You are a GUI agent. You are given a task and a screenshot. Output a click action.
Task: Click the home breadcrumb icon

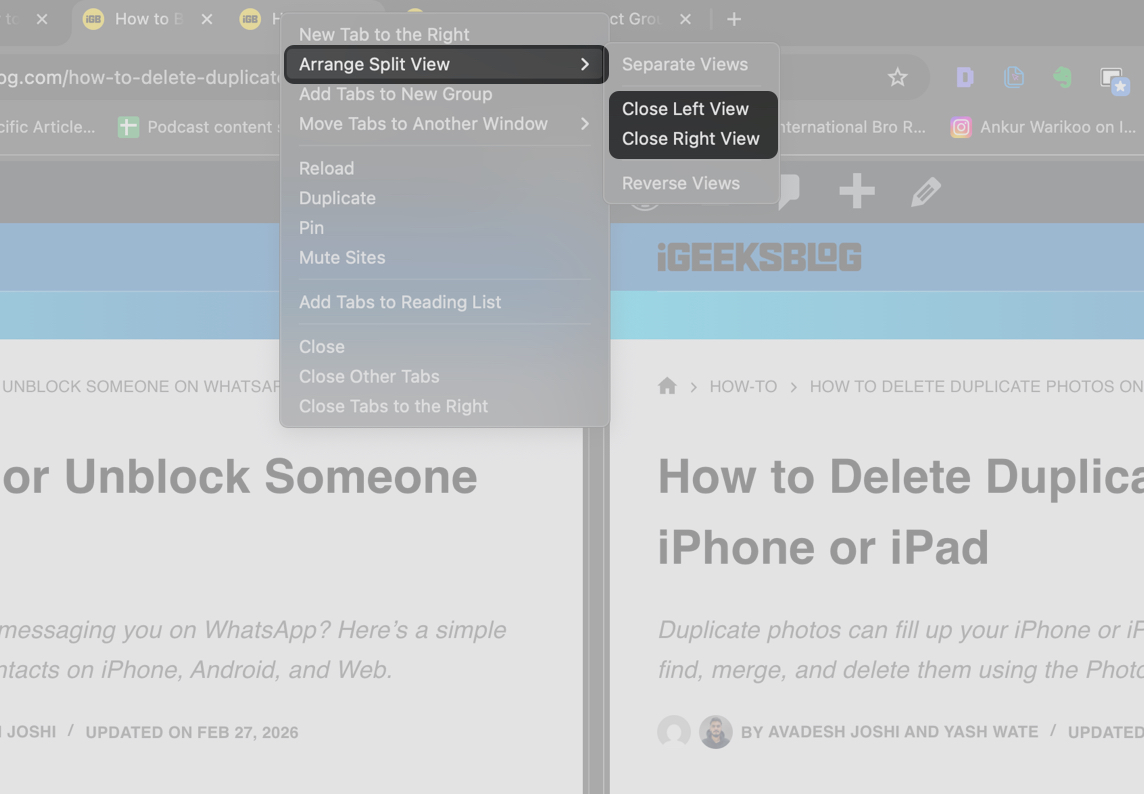pos(667,386)
